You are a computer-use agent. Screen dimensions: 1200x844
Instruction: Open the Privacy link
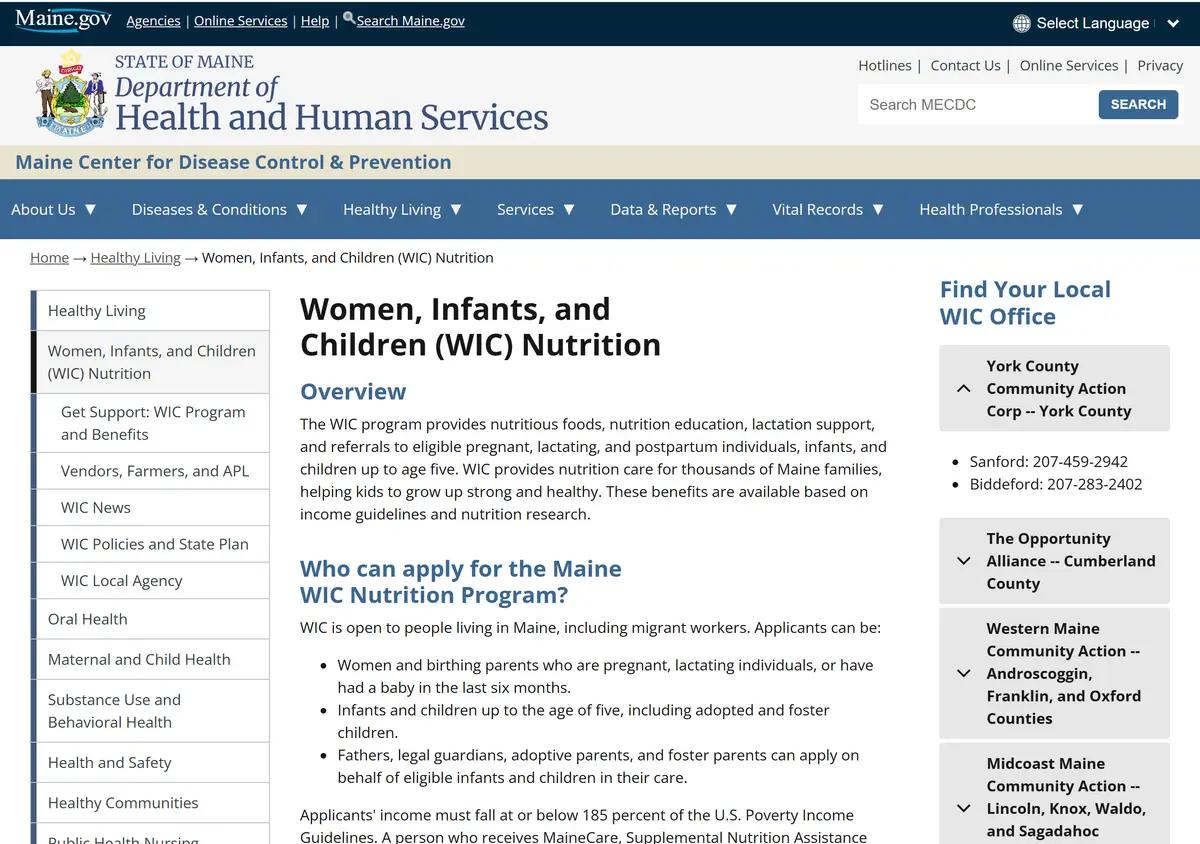[x=1160, y=65]
